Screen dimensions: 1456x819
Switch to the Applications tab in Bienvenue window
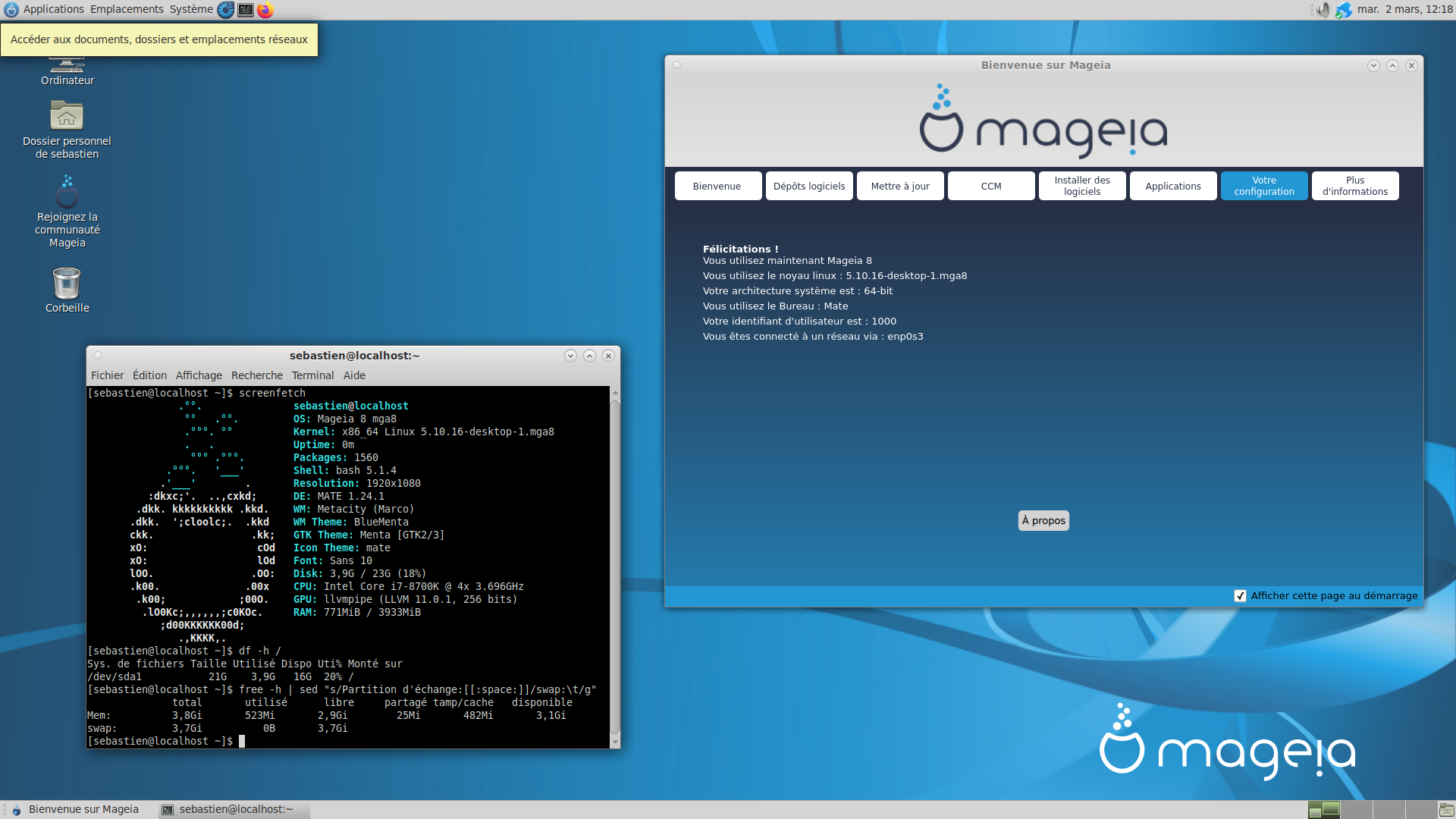pos(1173,186)
